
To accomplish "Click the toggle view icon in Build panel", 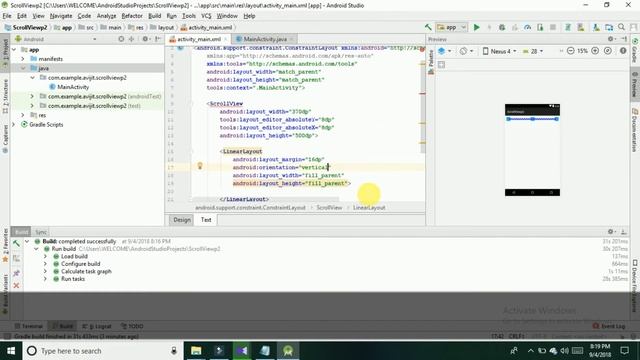I will (x=16, y=258).
